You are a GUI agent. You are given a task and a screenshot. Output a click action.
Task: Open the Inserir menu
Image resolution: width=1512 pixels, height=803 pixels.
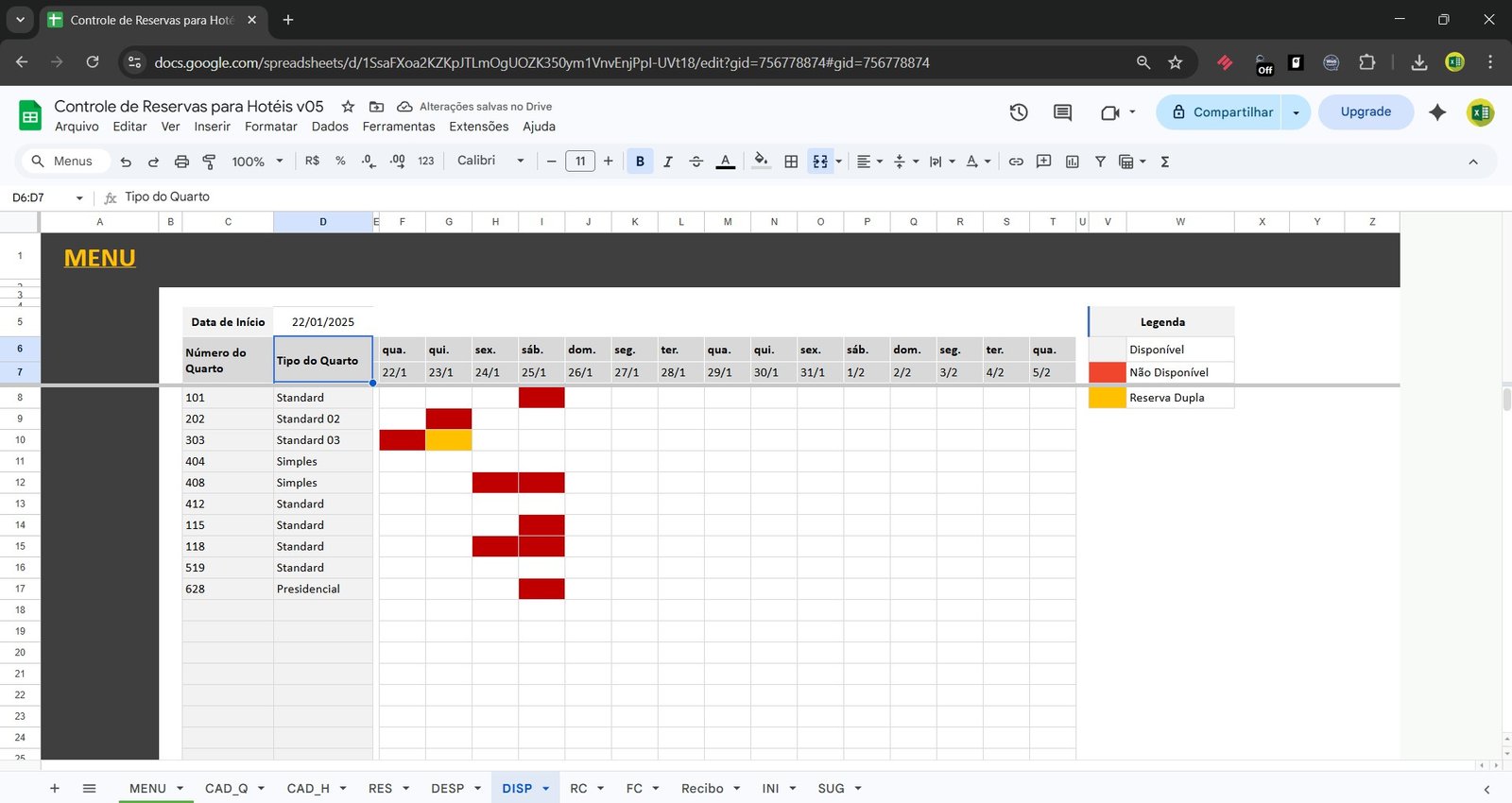coord(213,127)
